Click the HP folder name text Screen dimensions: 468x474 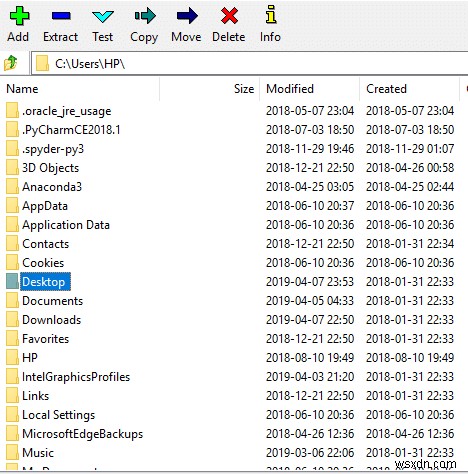pos(30,358)
